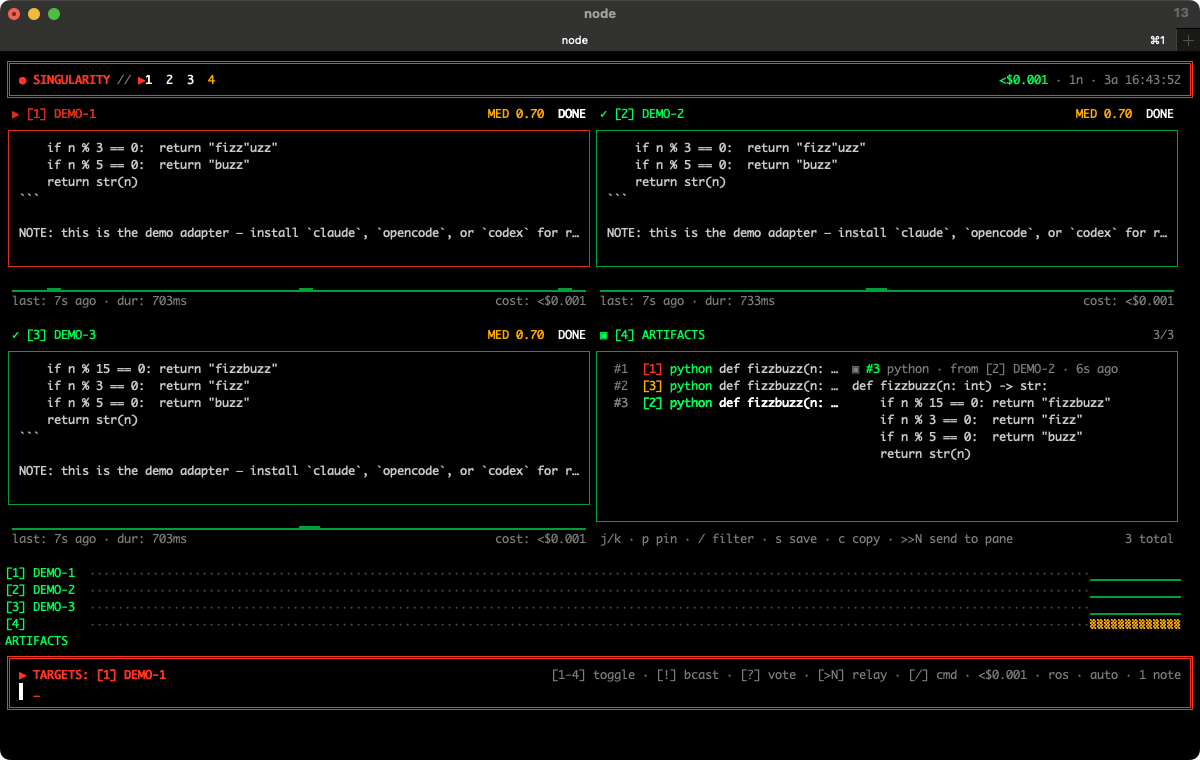Click the TARGETS: [1] DEMO-1 label

100,675
